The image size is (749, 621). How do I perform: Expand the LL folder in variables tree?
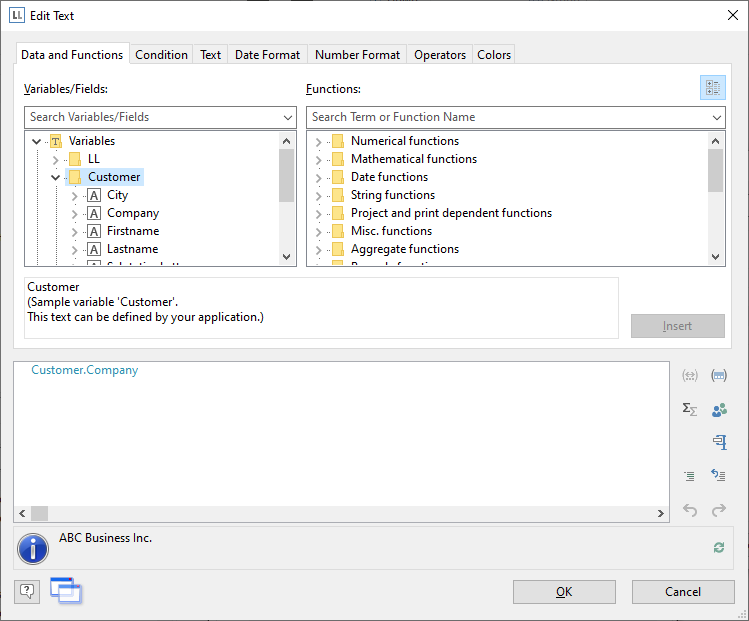point(55,159)
